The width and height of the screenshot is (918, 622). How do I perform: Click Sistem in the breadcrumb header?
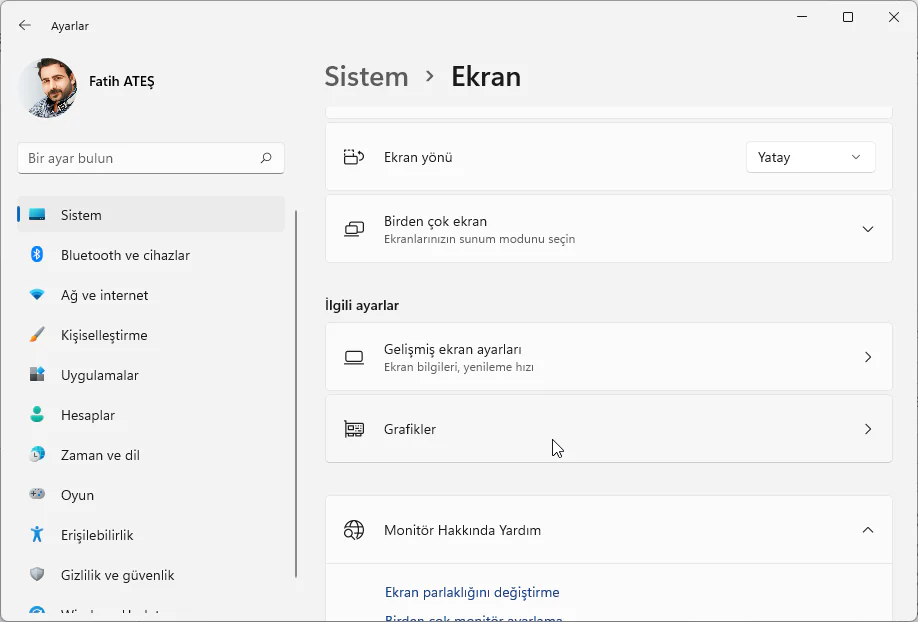click(x=366, y=77)
